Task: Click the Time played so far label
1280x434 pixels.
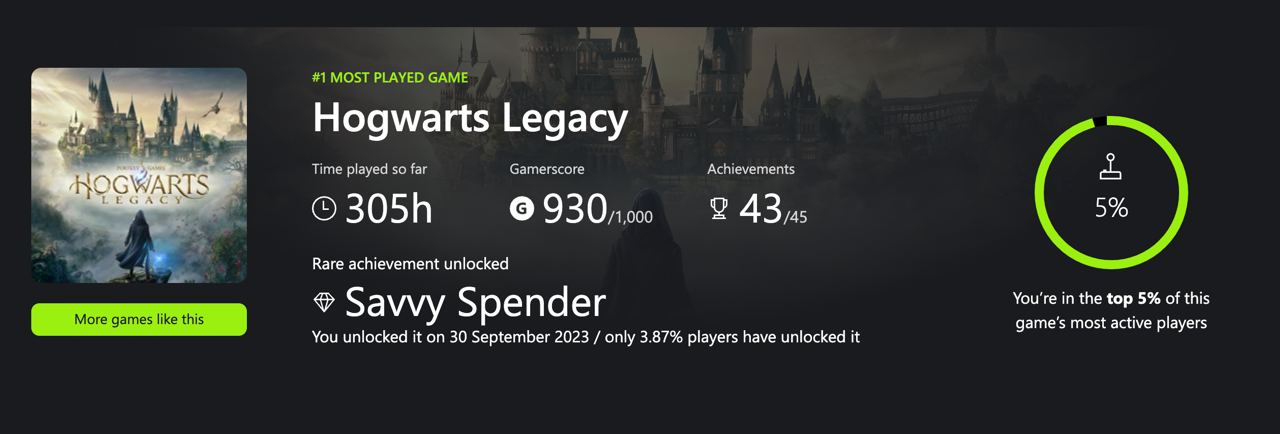Action: [369, 169]
